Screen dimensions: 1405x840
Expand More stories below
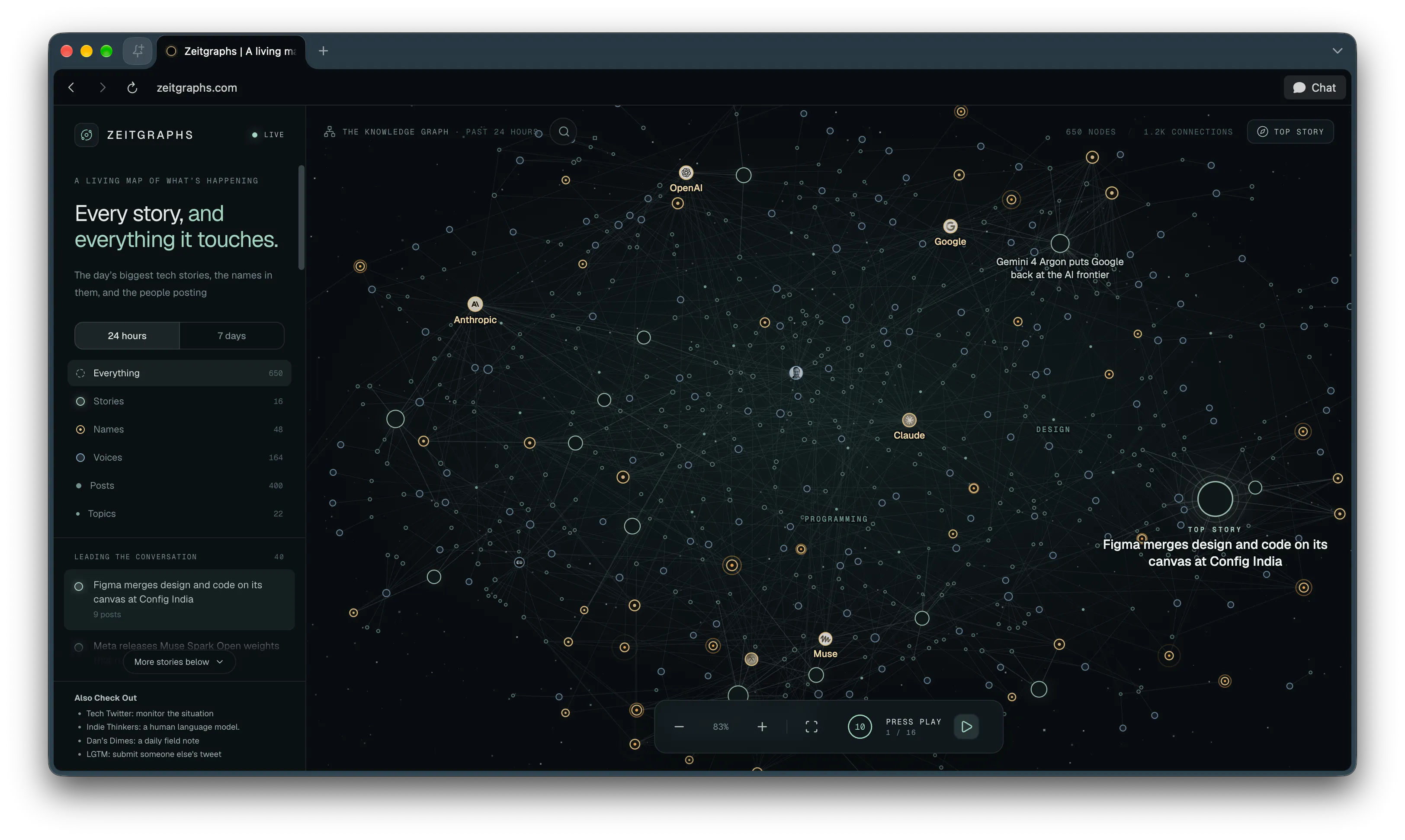[x=179, y=662]
